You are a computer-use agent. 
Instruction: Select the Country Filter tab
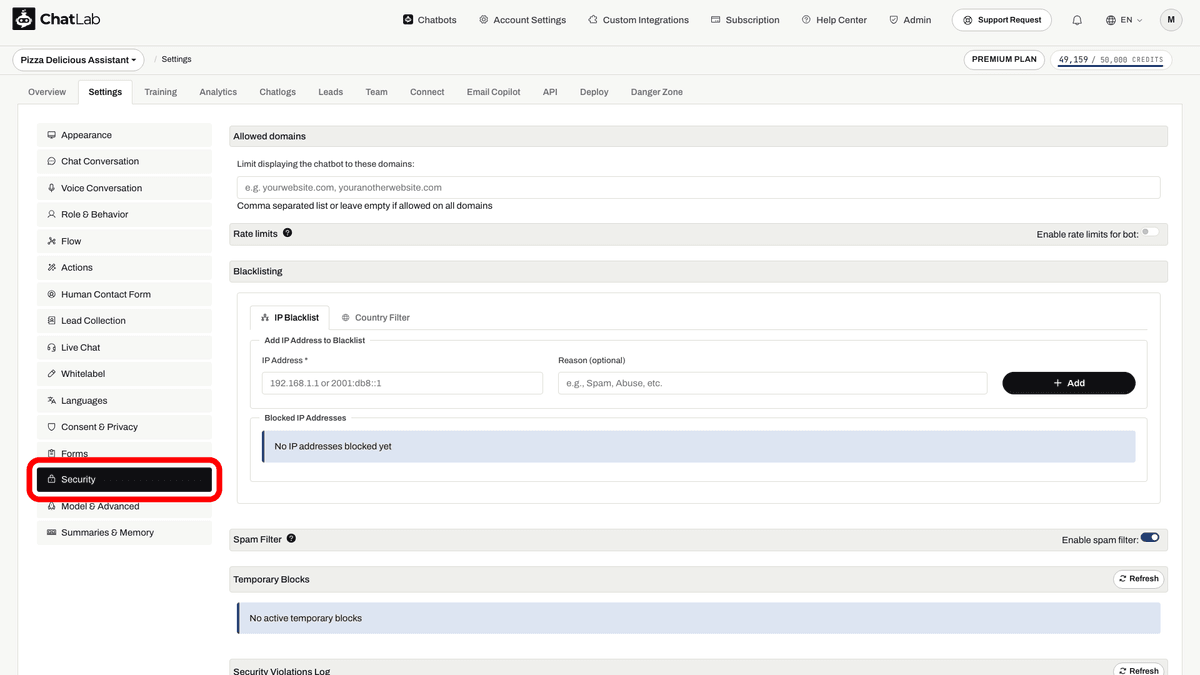click(375, 318)
